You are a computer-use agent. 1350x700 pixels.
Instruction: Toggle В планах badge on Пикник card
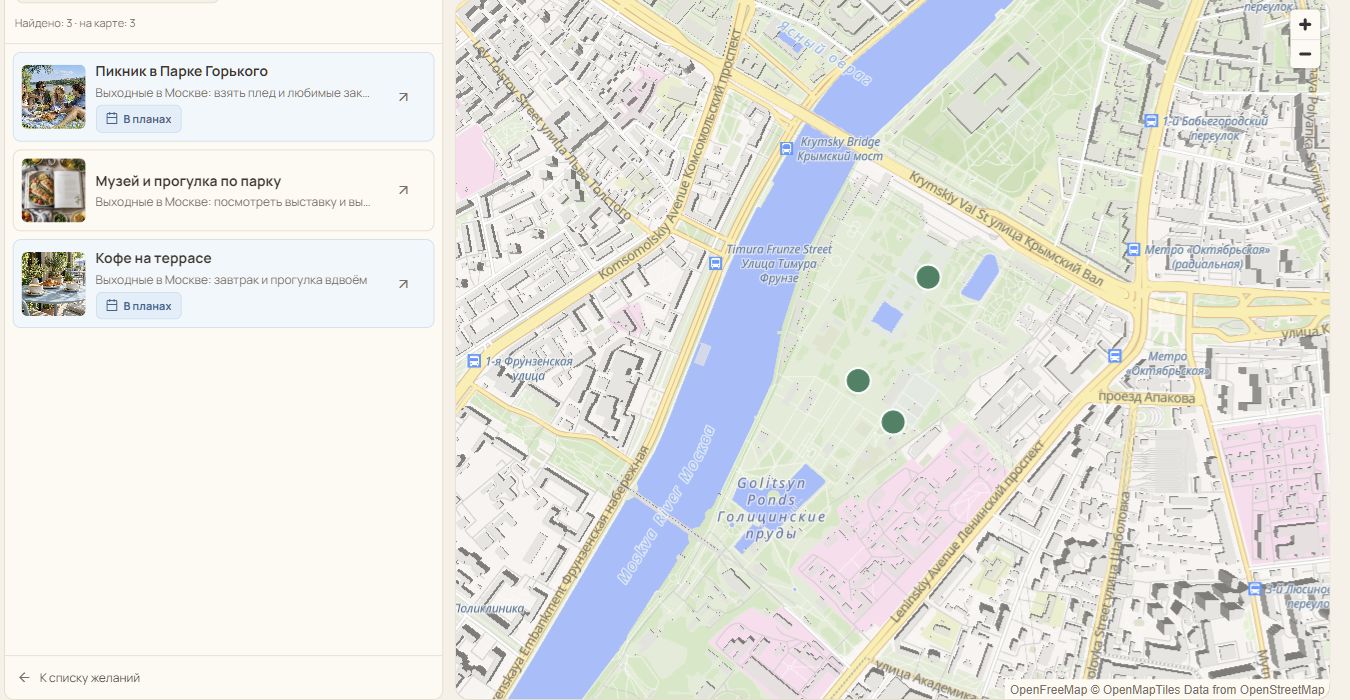(139, 119)
